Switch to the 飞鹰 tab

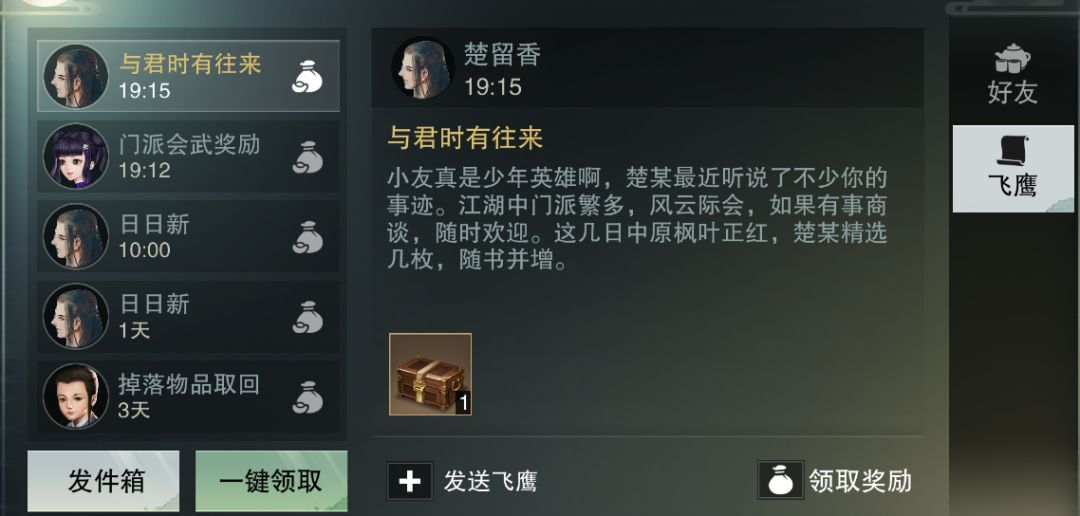1012,169
